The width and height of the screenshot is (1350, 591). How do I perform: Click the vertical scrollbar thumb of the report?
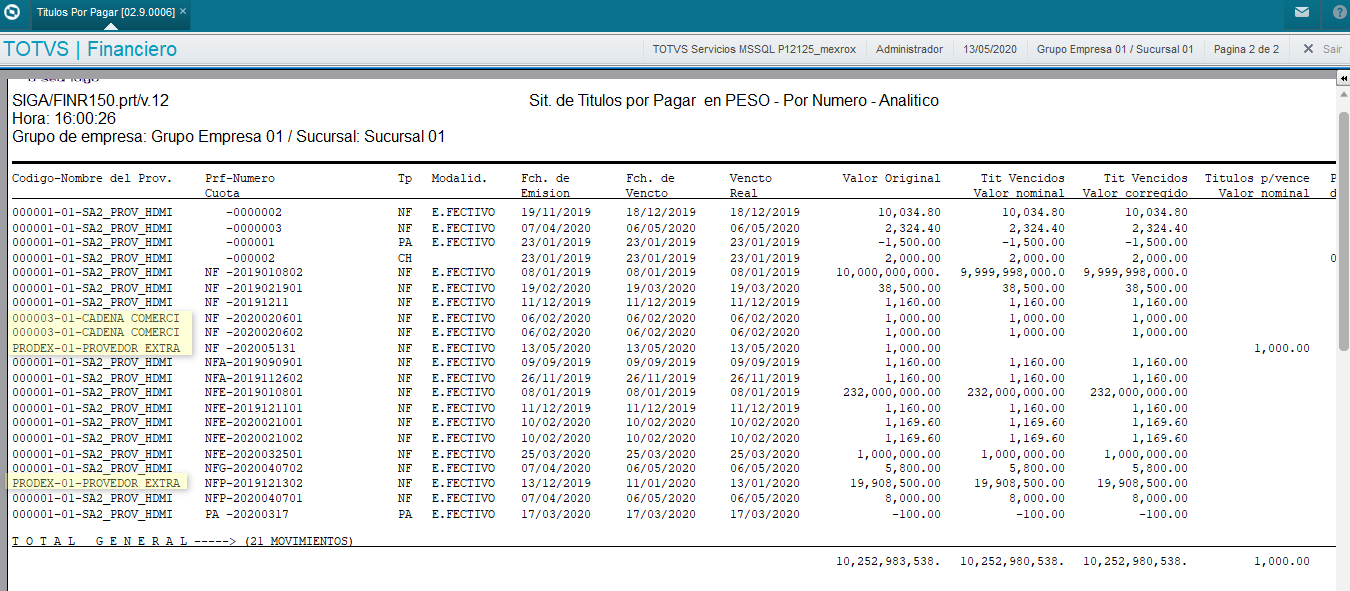pyautogui.click(x=1343, y=230)
